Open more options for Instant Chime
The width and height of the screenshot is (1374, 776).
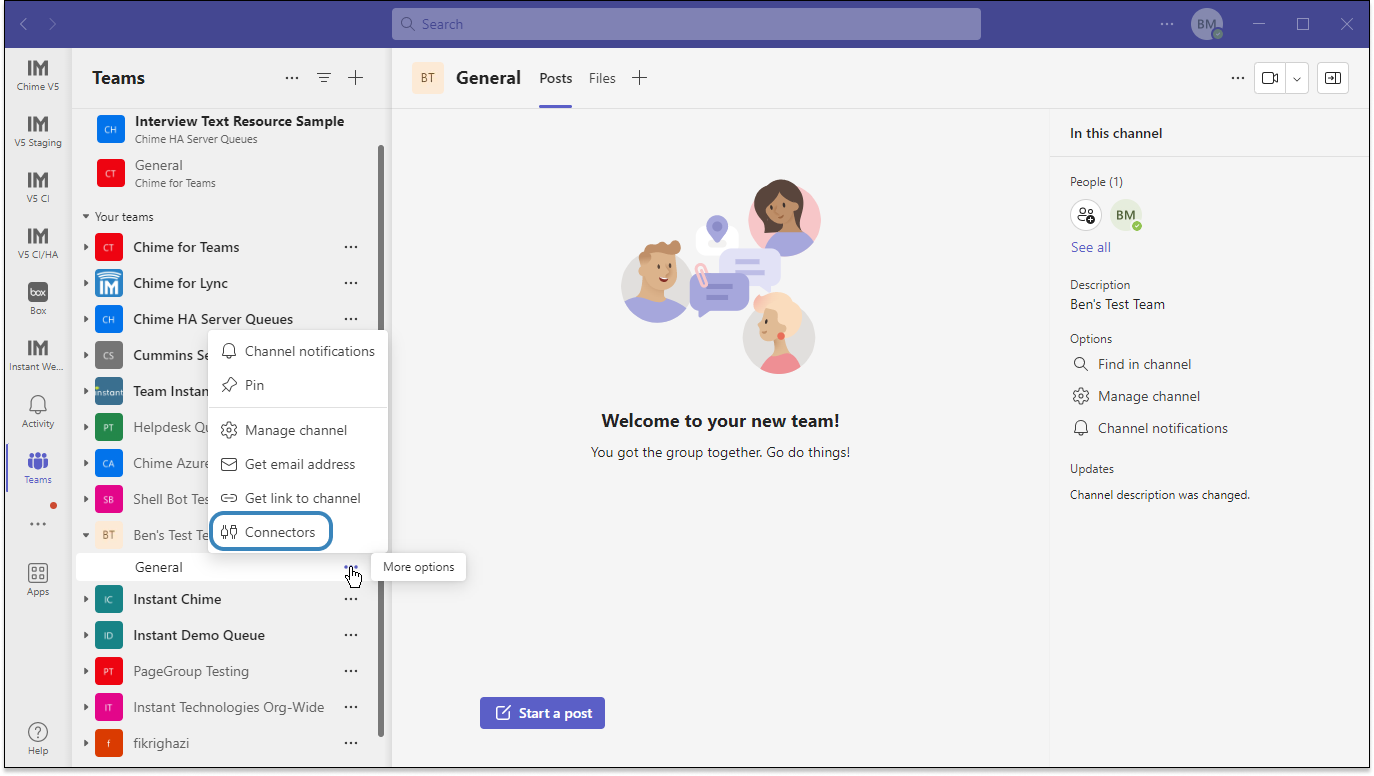[x=351, y=600]
